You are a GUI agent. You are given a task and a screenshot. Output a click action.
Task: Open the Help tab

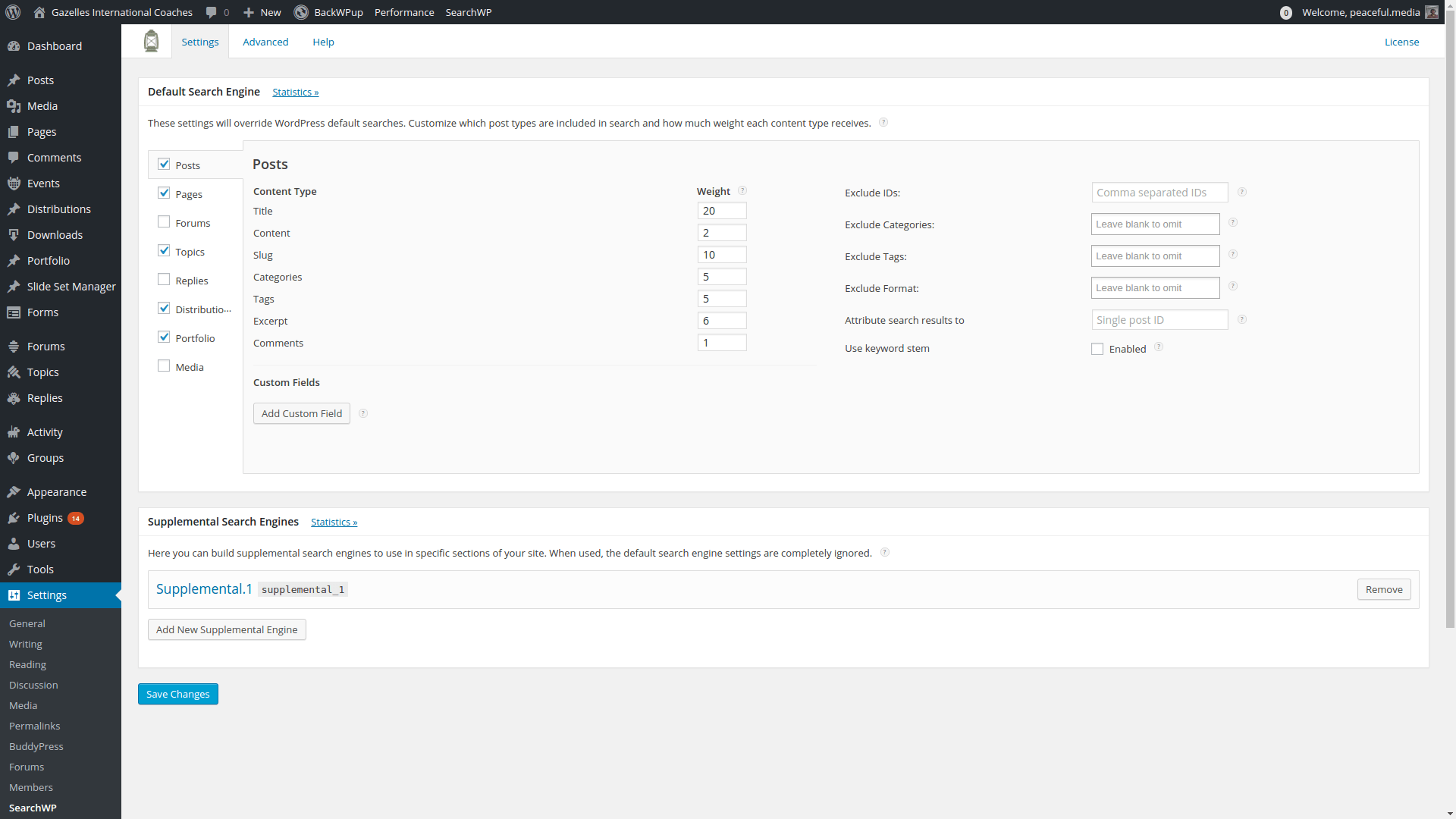(x=323, y=42)
